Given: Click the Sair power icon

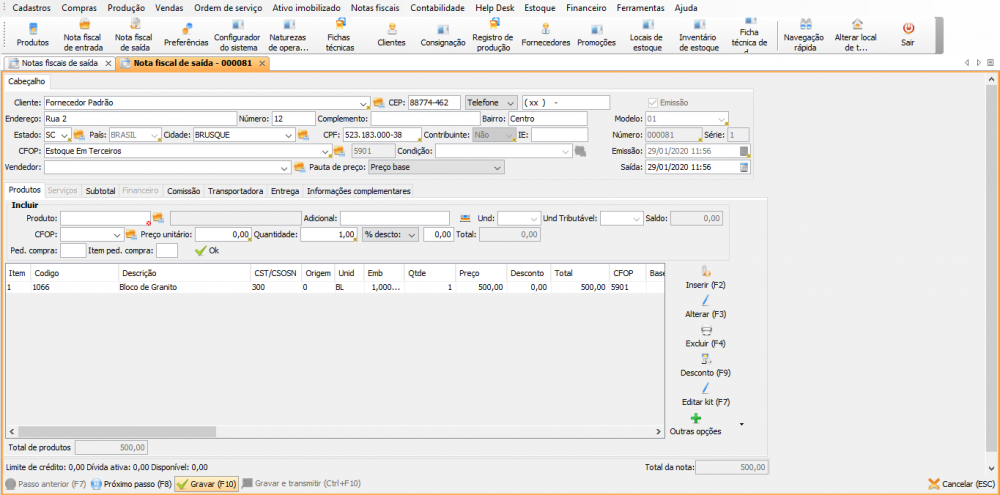Looking at the screenshot, I should point(907,34).
